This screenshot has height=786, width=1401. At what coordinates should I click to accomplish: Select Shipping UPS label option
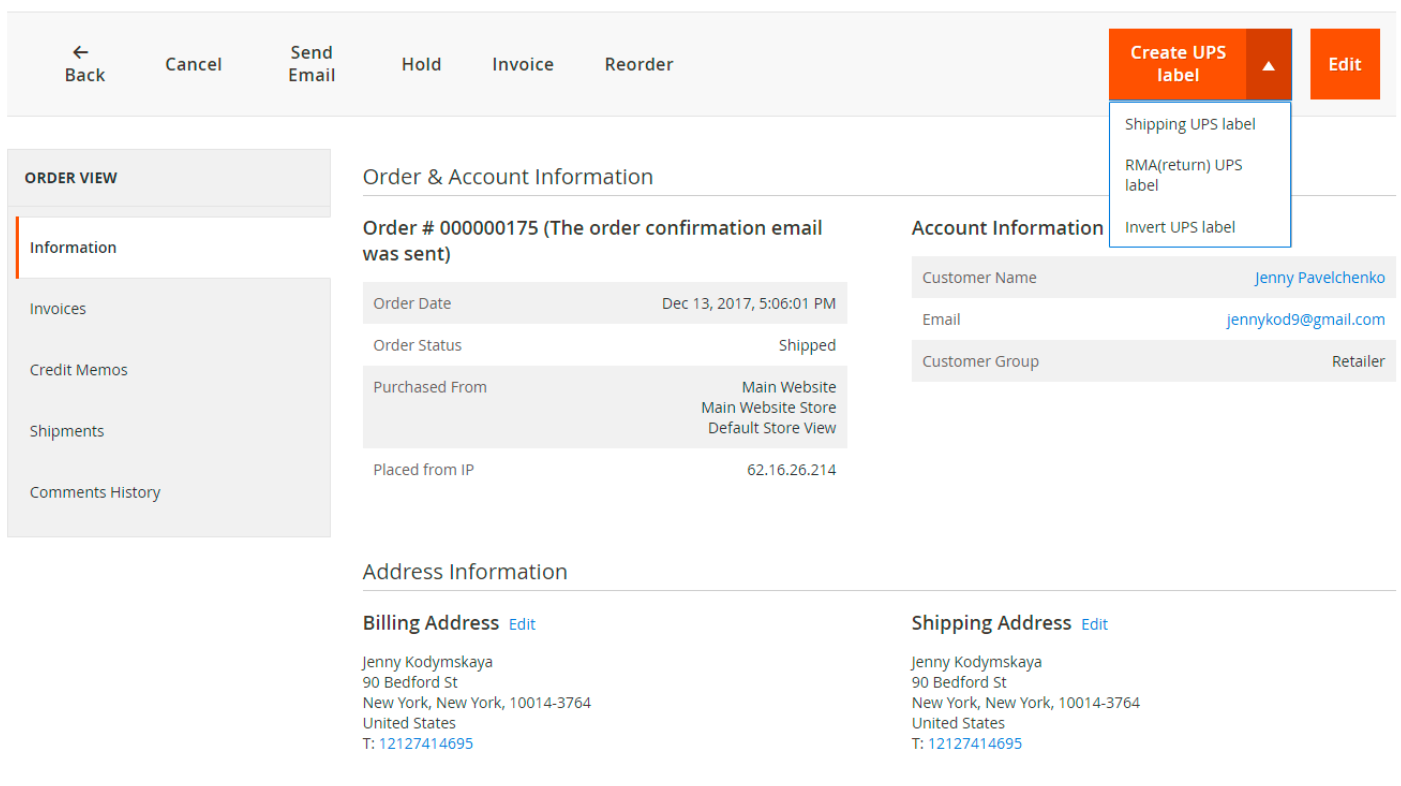coord(1189,124)
